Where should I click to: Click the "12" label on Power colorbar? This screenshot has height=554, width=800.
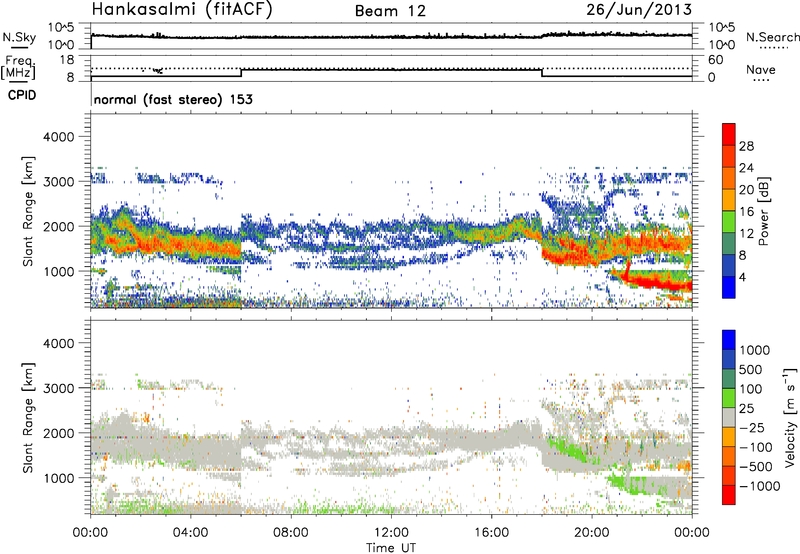click(746, 234)
